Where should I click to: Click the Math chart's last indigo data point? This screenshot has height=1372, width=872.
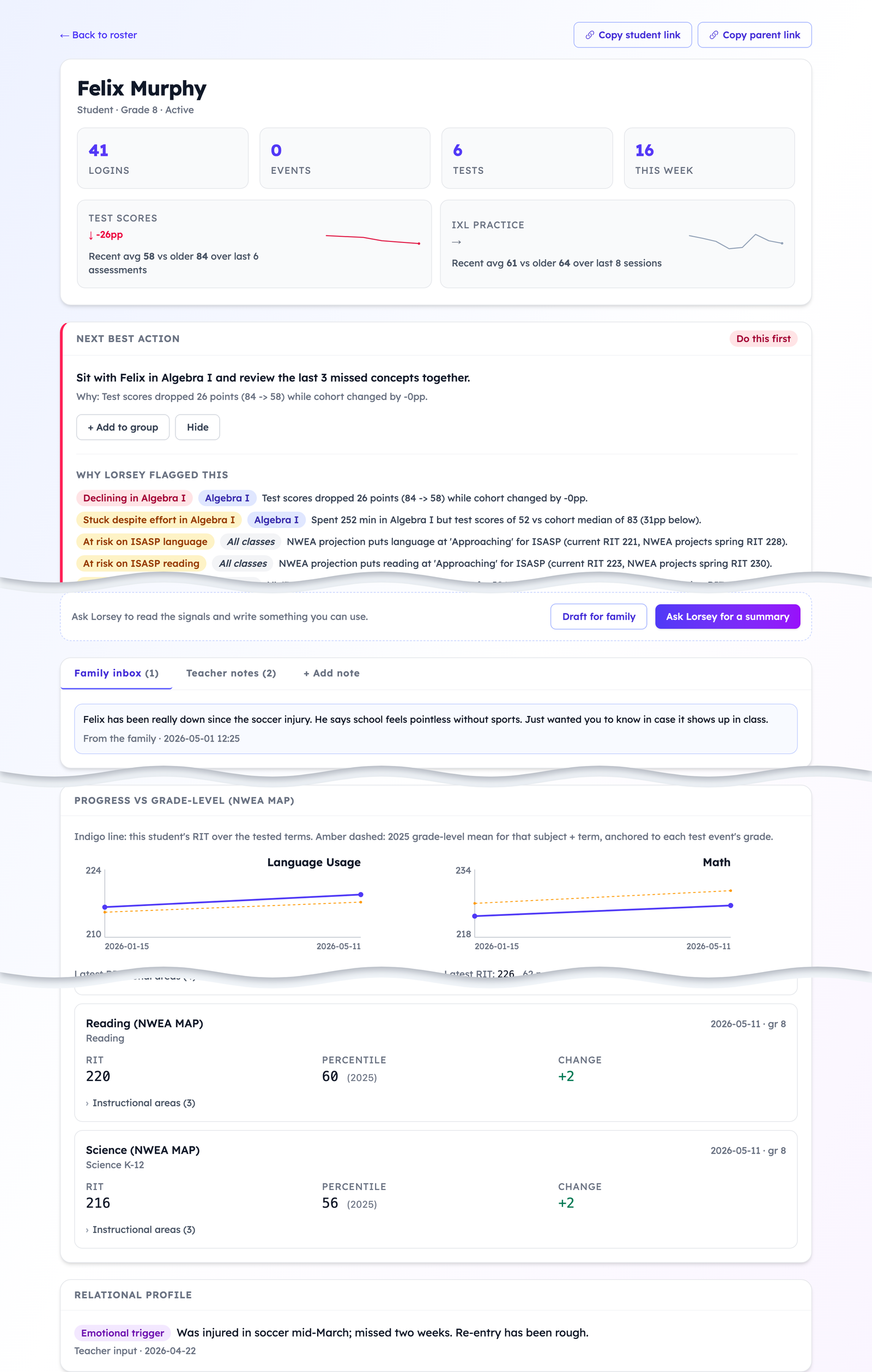730,906
